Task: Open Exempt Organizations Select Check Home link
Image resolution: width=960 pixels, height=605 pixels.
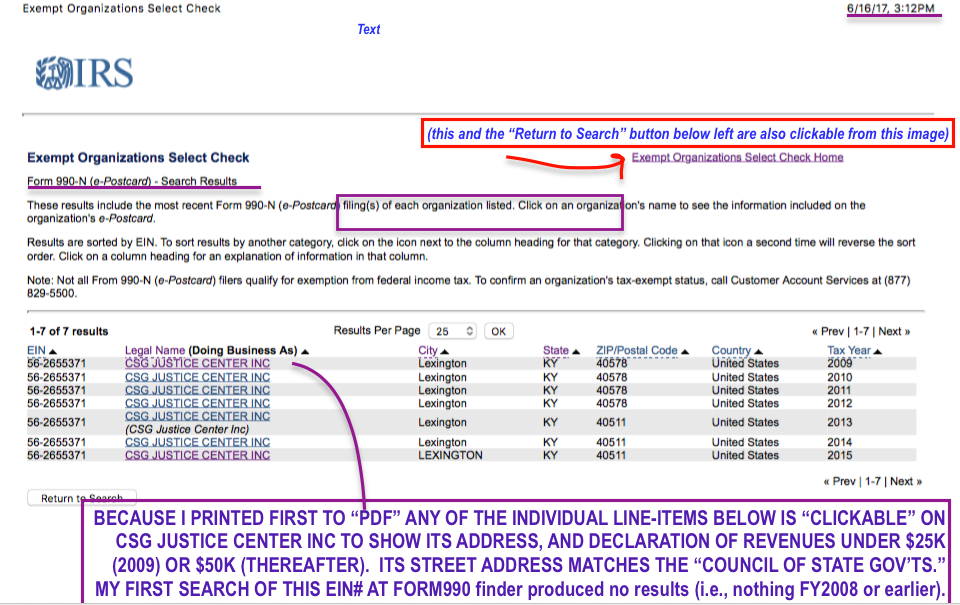Action: pos(737,157)
